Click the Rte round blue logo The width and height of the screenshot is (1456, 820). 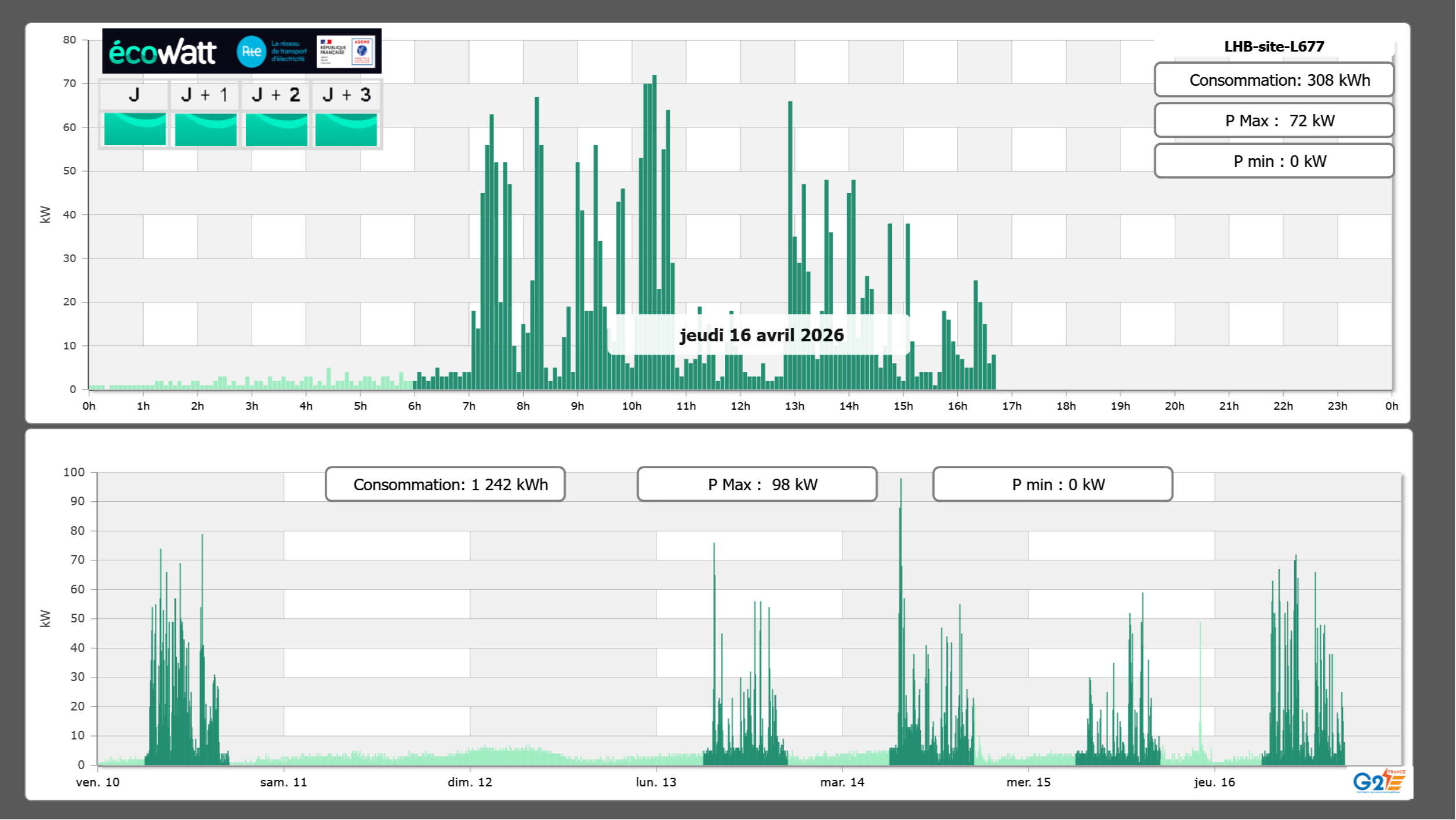click(251, 52)
